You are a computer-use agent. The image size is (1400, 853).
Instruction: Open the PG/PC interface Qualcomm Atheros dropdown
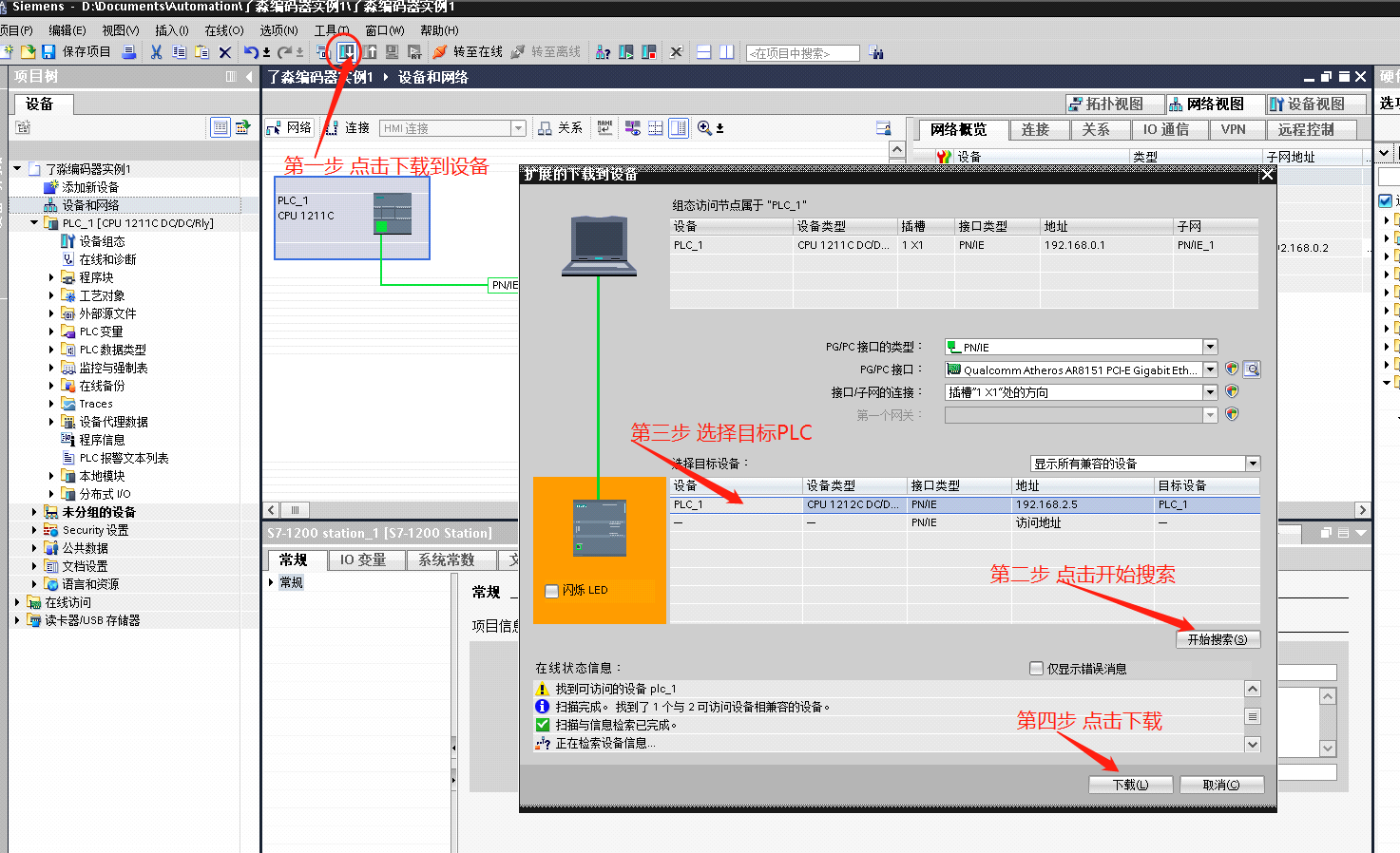(x=1210, y=370)
